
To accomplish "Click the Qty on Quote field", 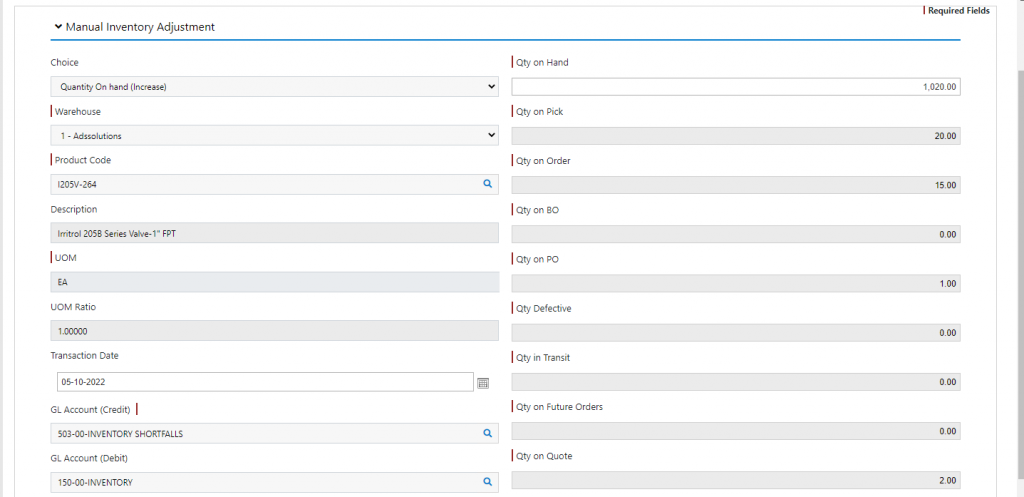I will (736, 481).
